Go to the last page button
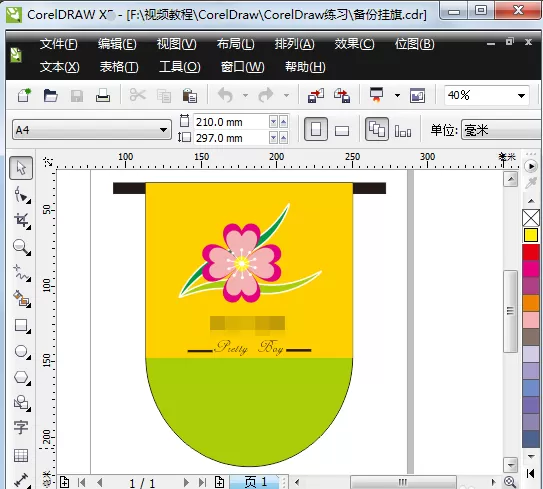The image size is (543, 489). (202, 482)
